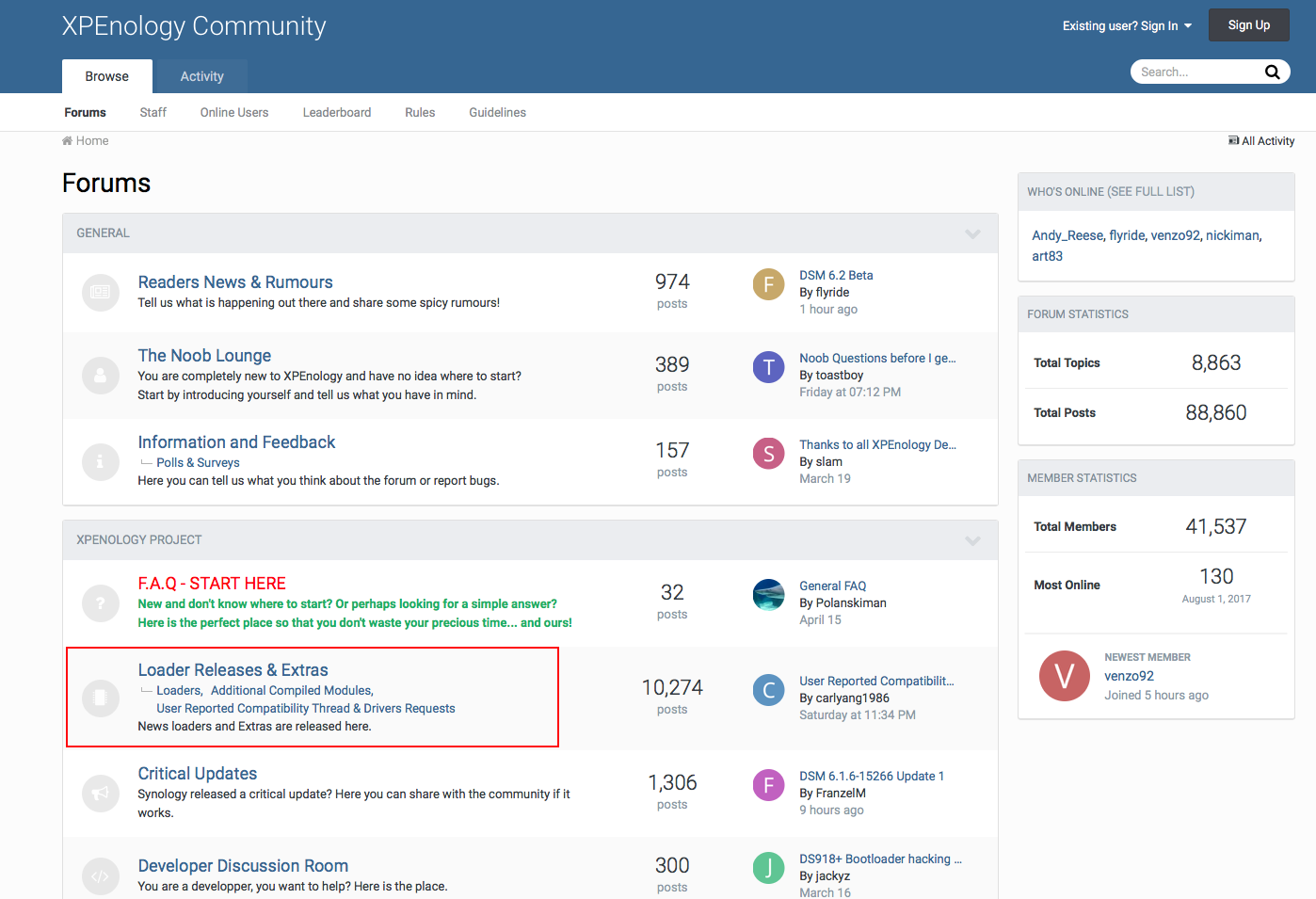Screen dimensions: 1316x899
Task: Open the Existing user Sign In dropdown
Action: pyautogui.click(x=1127, y=25)
